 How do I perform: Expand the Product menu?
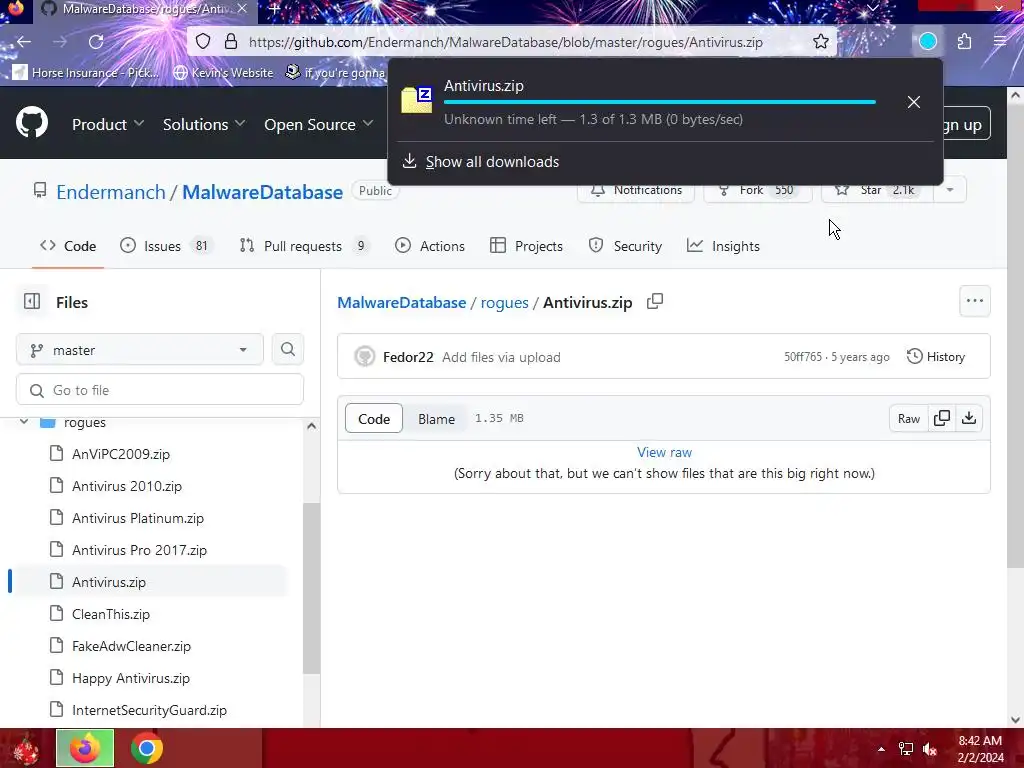pyautogui.click(x=108, y=124)
